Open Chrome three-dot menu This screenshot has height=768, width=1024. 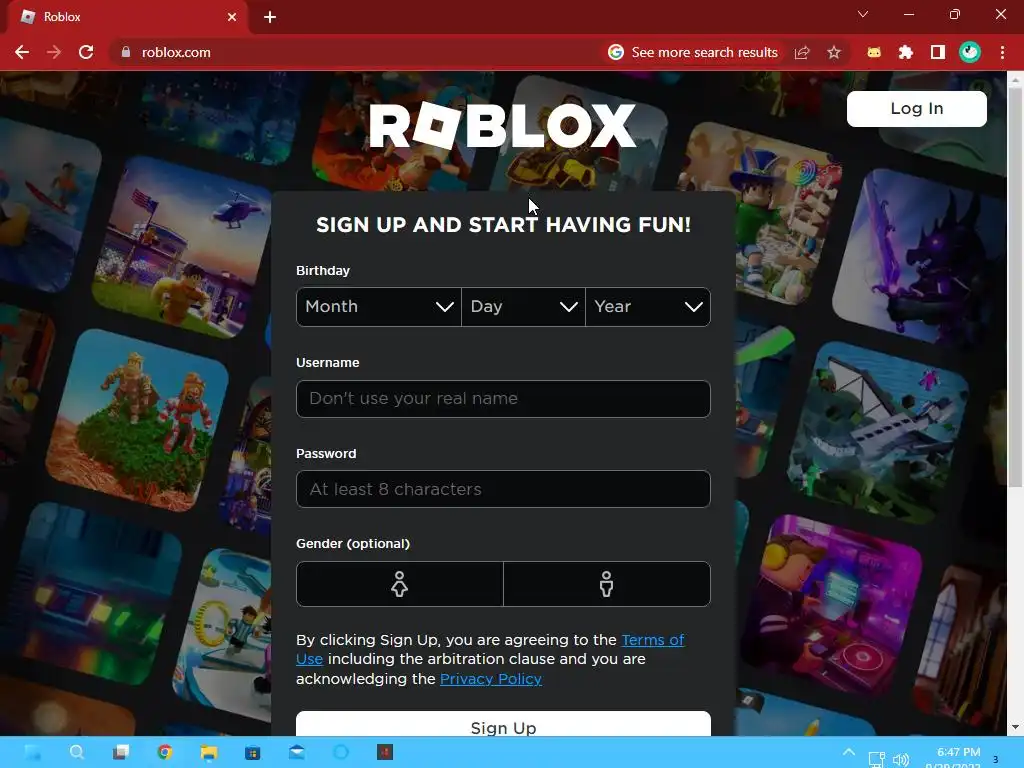click(1002, 52)
